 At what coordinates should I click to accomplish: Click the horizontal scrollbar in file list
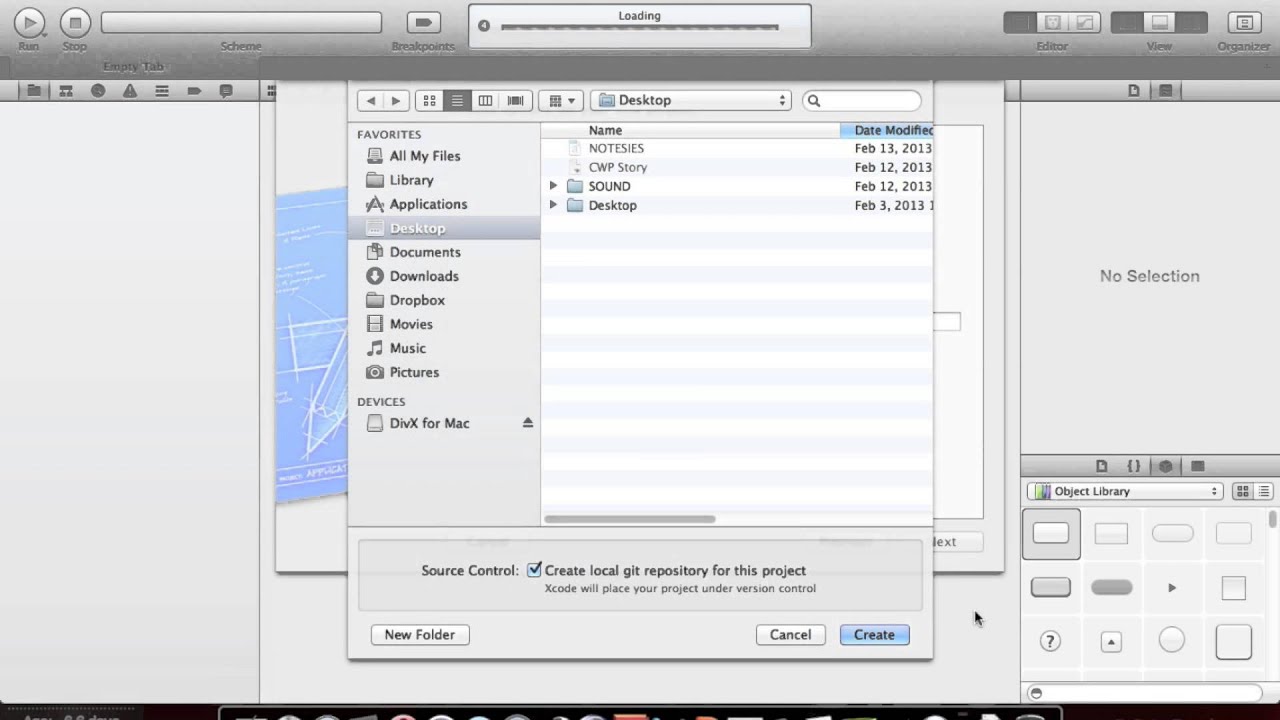pos(630,519)
